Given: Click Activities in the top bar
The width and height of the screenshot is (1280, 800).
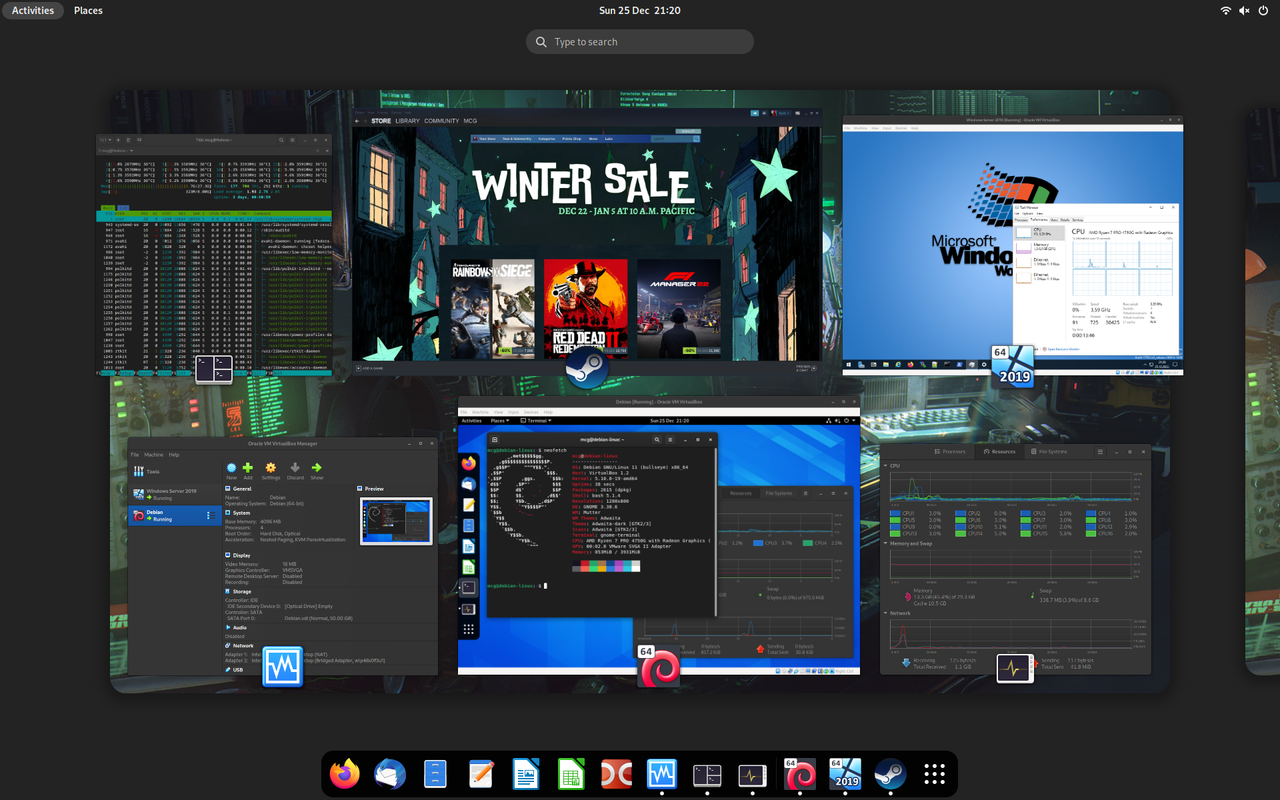Looking at the screenshot, I should coord(32,10).
